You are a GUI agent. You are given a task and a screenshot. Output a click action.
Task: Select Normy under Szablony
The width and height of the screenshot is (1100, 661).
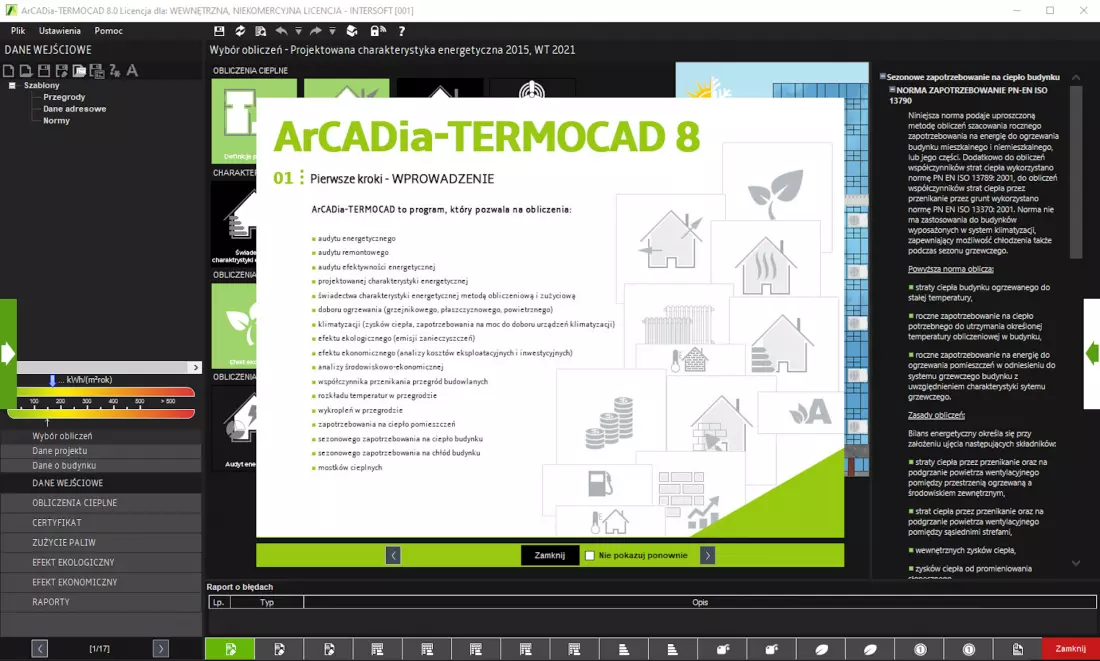tap(56, 121)
